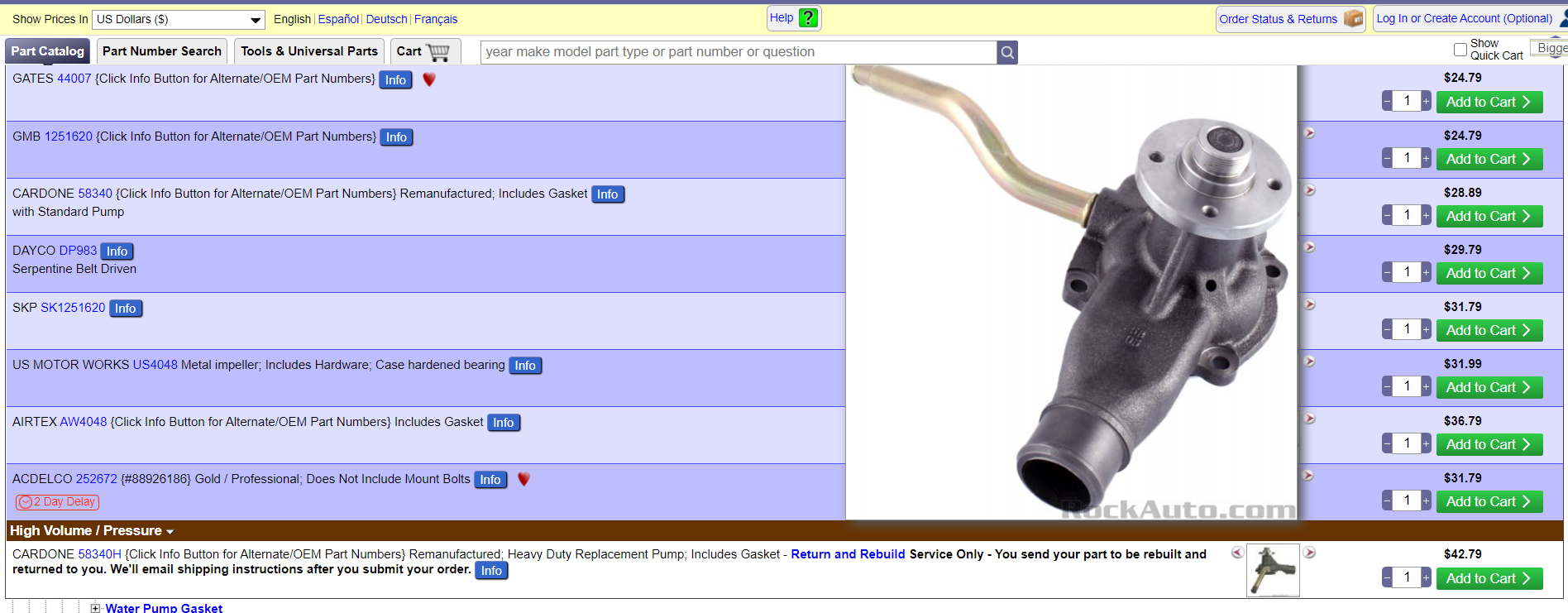Open Info for US MOTOR WORKS US4048
Viewport: 1568px width, 613px height.
click(x=525, y=366)
